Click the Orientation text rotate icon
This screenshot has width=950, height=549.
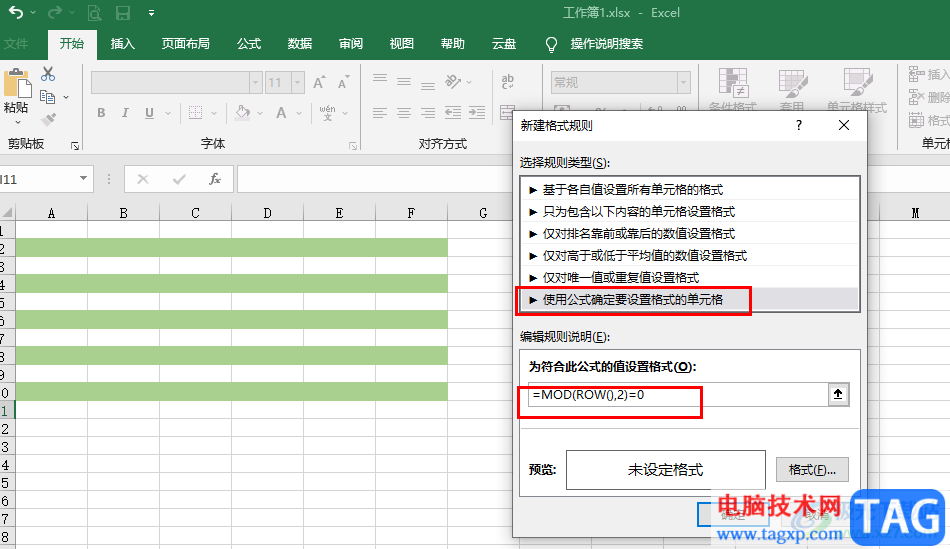(x=453, y=82)
